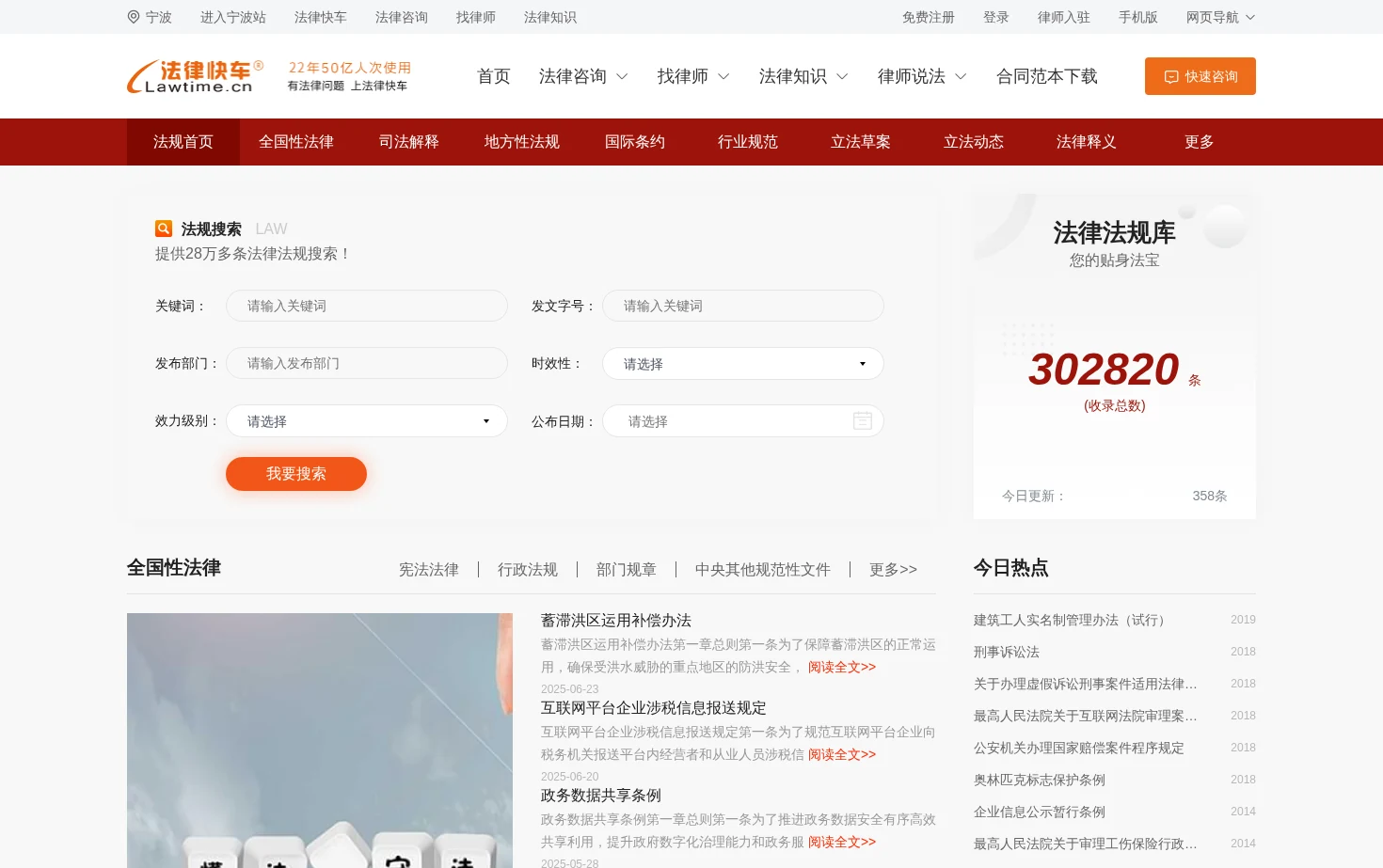Expand the 找律师 main menu chevron
The image size is (1383, 868).
tap(723, 77)
